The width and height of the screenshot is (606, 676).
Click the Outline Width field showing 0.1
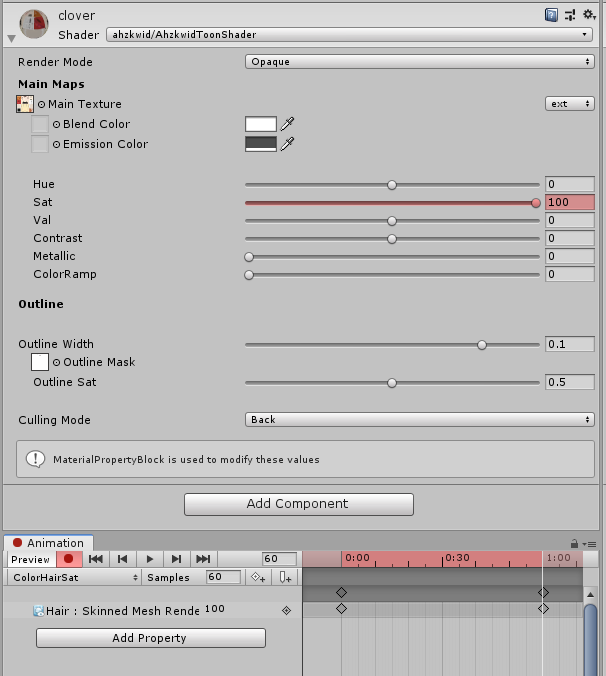[x=570, y=344]
